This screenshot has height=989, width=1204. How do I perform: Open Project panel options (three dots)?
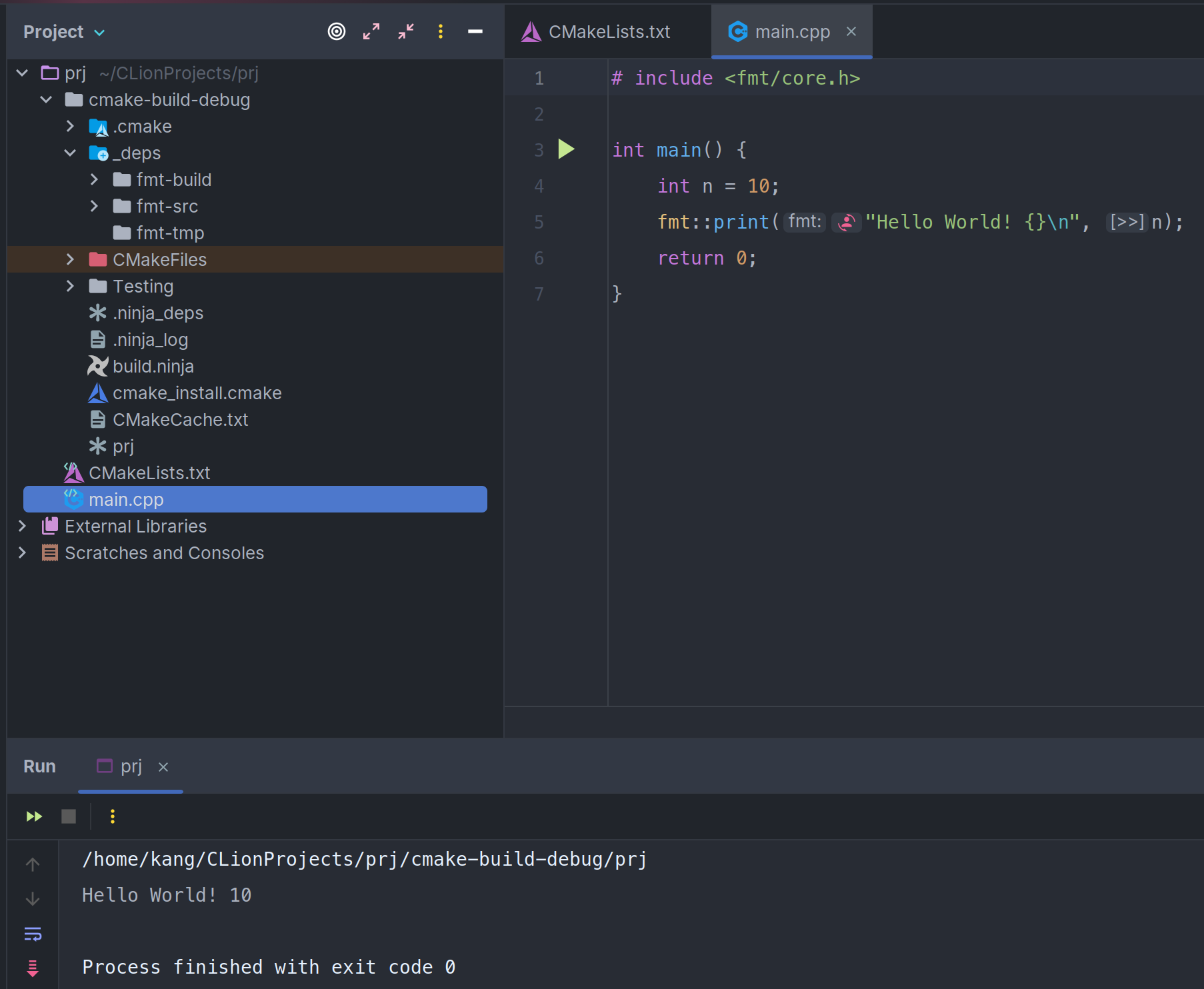[x=441, y=31]
